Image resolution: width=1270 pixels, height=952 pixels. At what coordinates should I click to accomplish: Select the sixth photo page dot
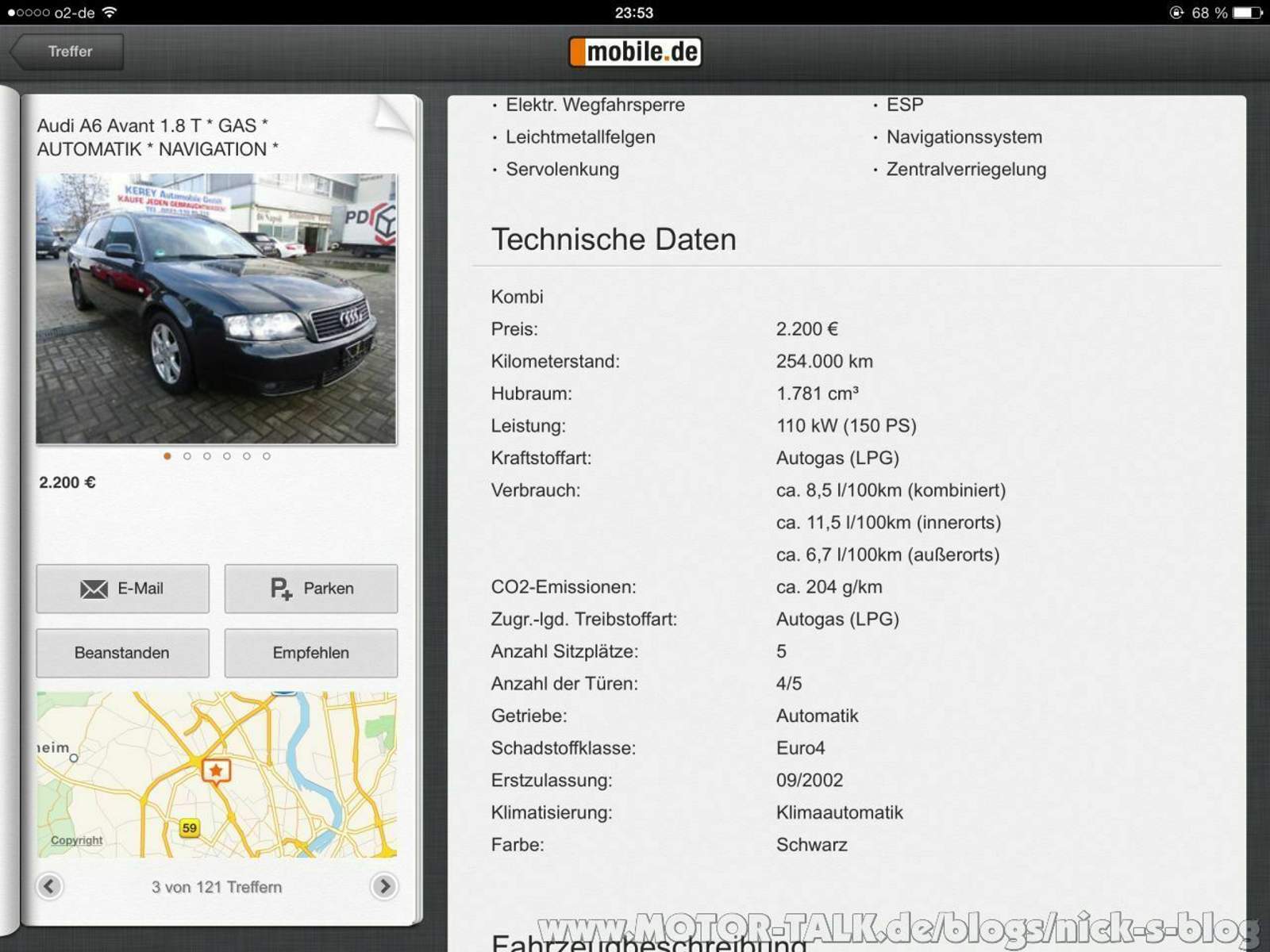[267, 456]
